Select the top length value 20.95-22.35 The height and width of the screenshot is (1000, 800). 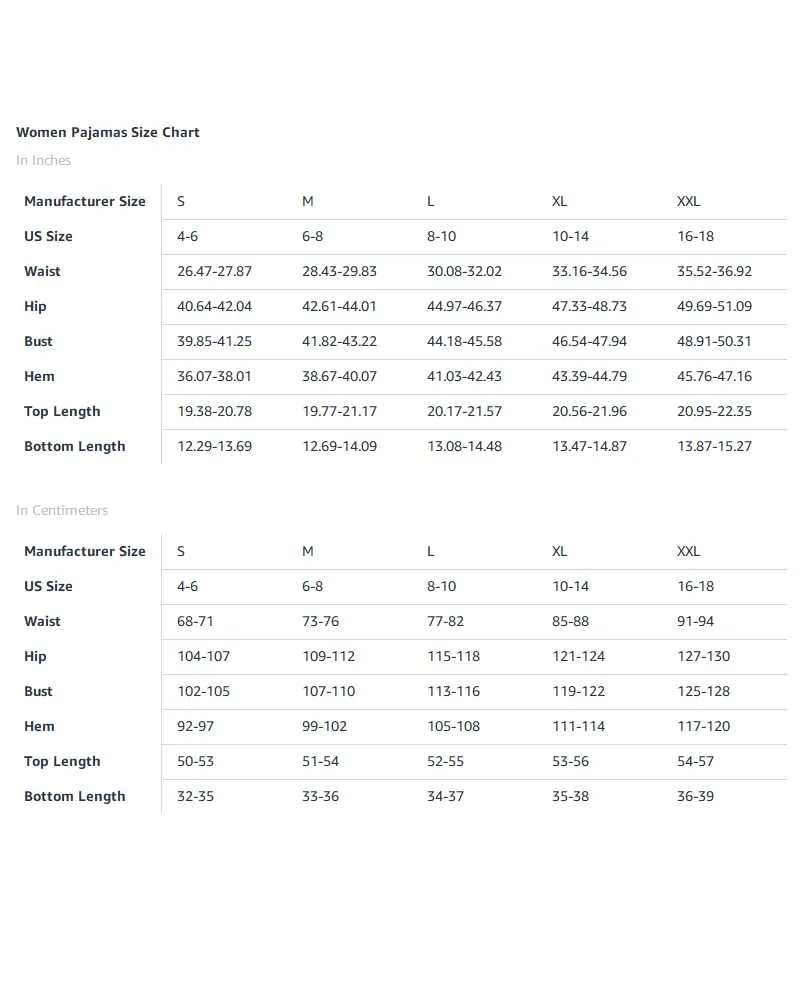(x=714, y=411)
